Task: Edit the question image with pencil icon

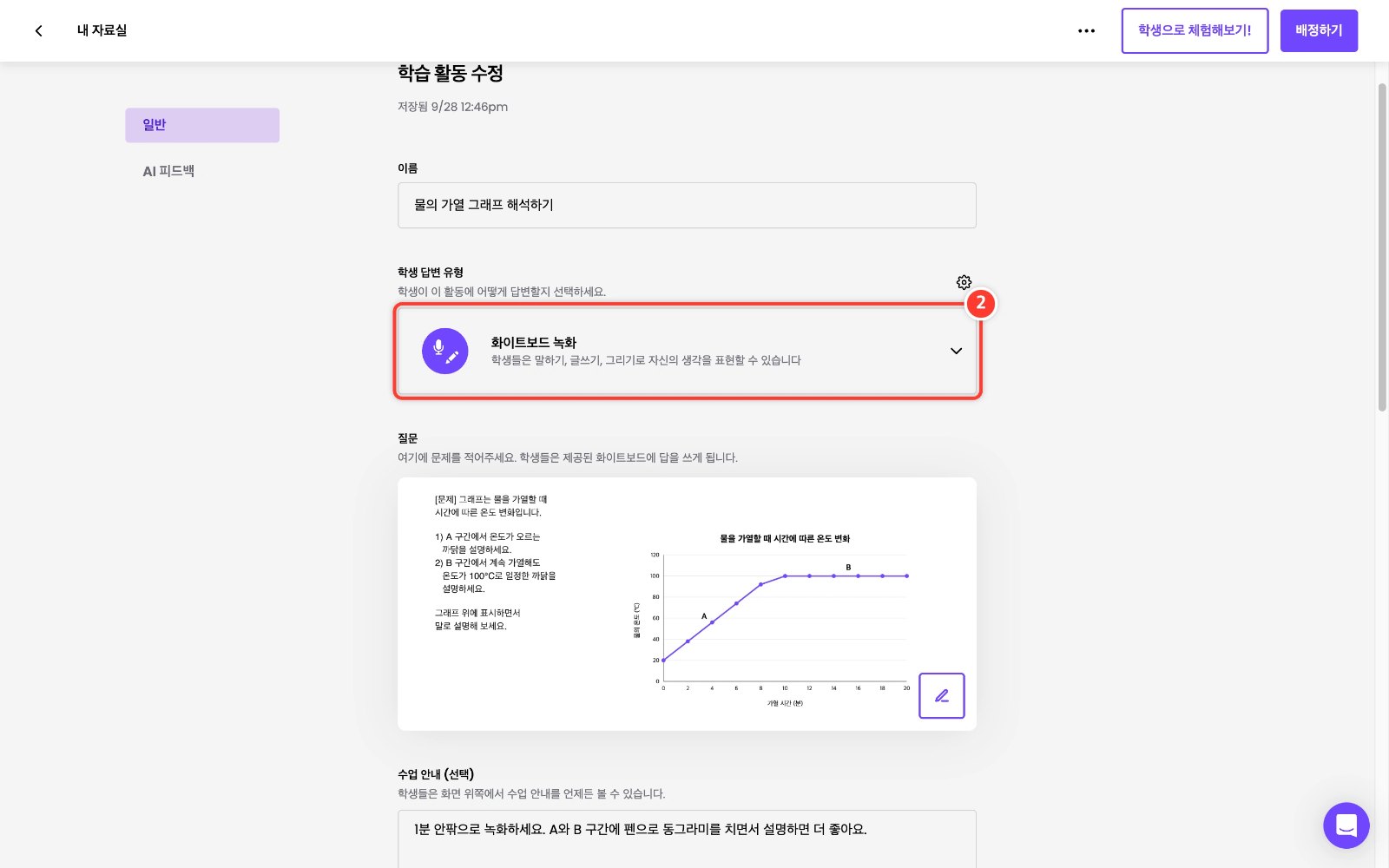Action: pos(941,695)
